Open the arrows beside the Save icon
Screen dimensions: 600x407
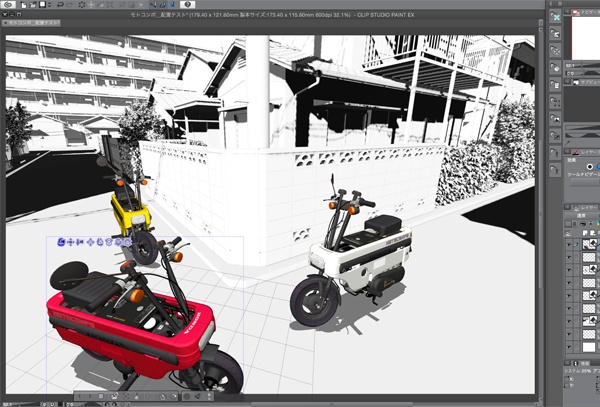pyautogui.click(x=49, y=5)
